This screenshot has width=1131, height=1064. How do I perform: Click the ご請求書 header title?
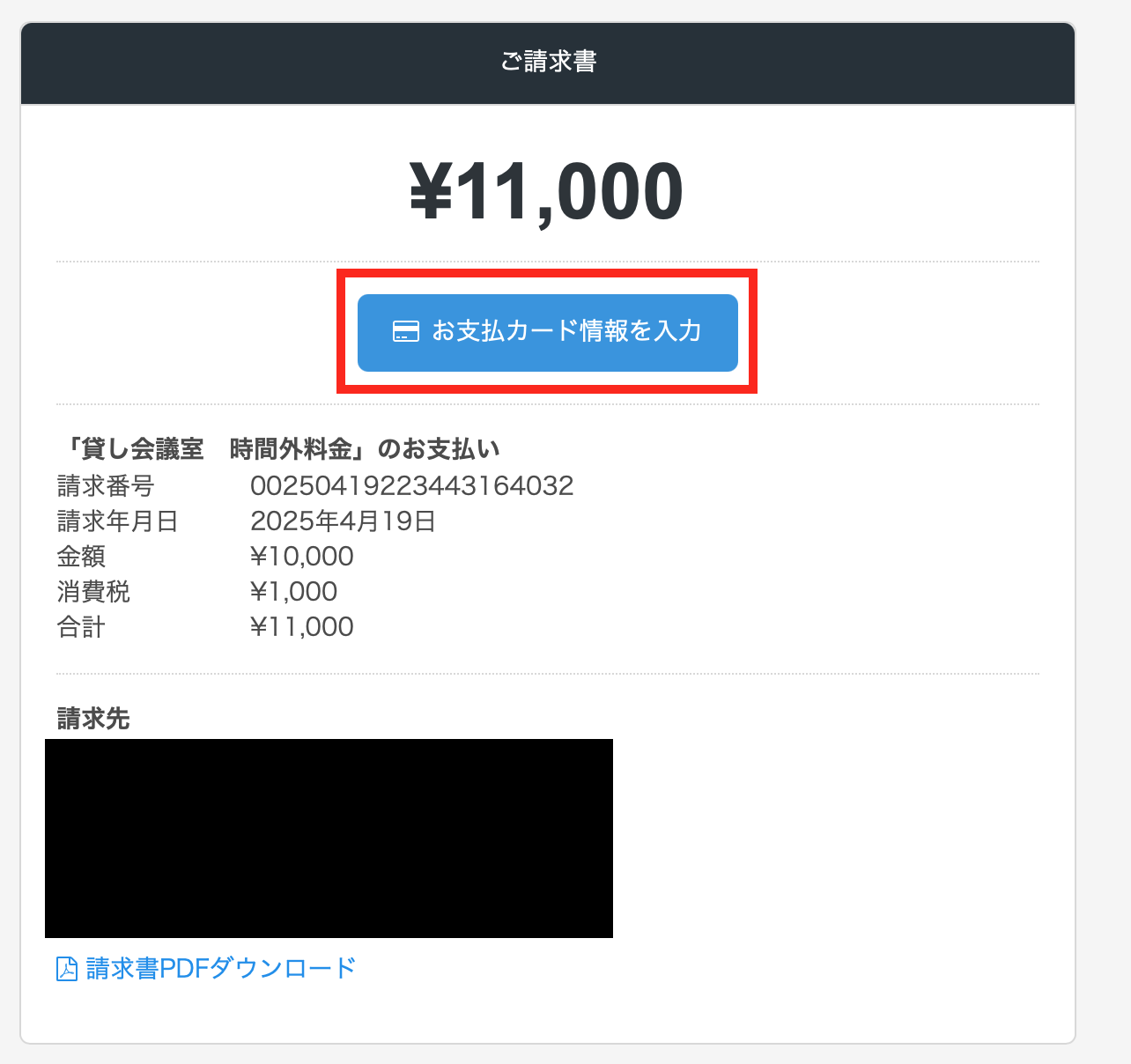coord(548,62)
